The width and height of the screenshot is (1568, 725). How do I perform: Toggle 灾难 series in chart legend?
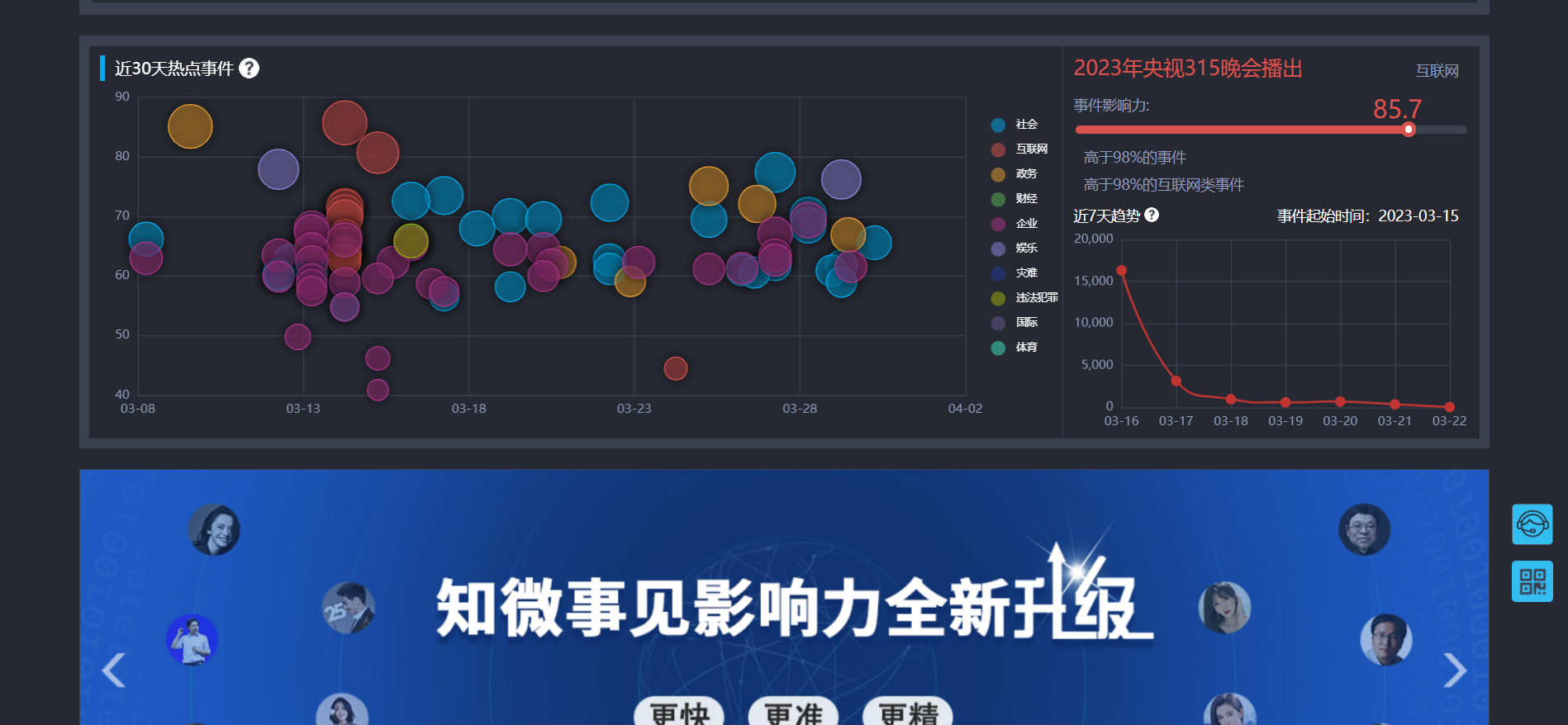1014,273
